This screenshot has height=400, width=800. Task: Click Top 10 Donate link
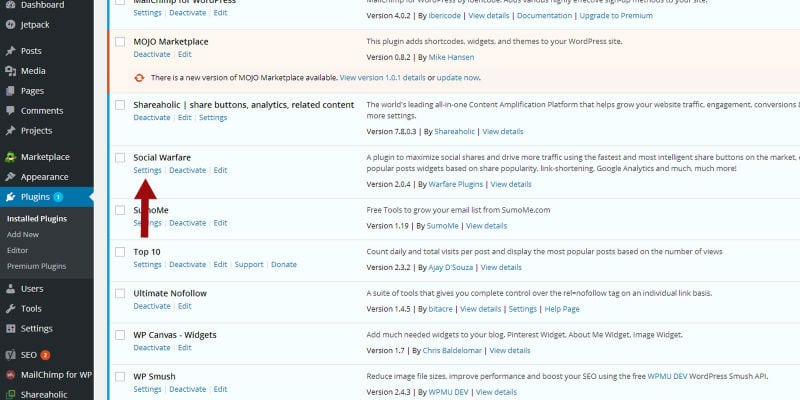tap(284, 264)
